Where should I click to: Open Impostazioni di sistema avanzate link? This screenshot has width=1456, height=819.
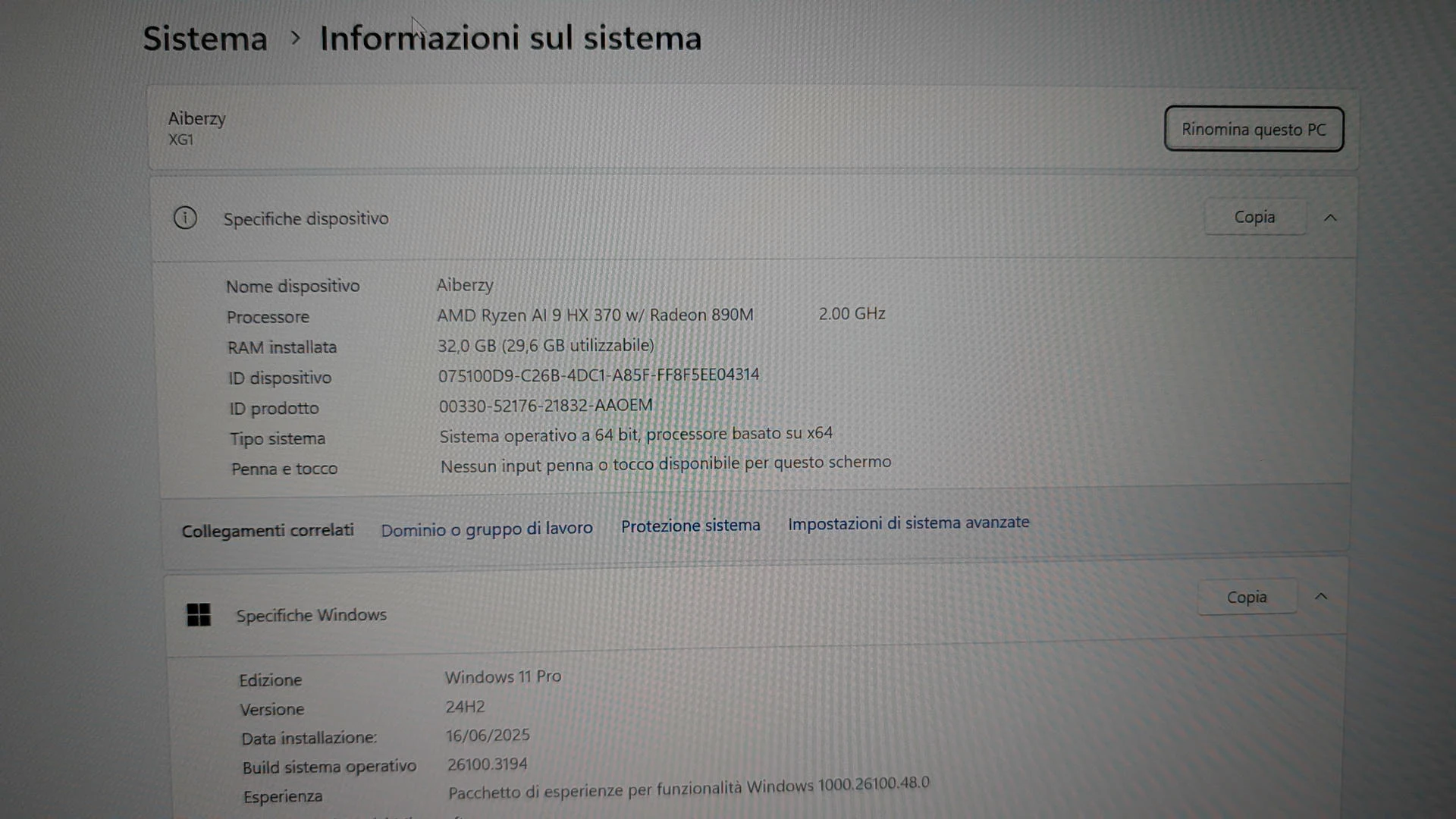908,522
